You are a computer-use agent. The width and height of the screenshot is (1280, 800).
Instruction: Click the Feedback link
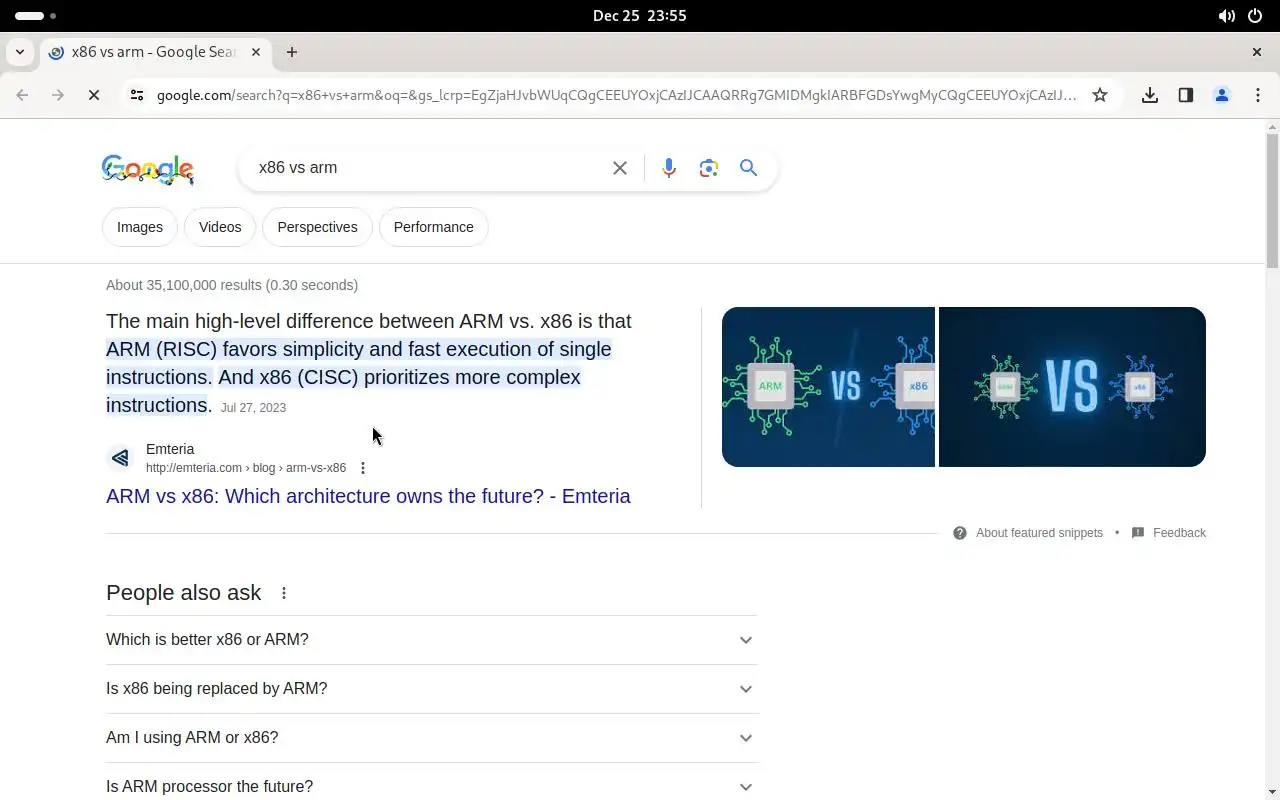1179,533
